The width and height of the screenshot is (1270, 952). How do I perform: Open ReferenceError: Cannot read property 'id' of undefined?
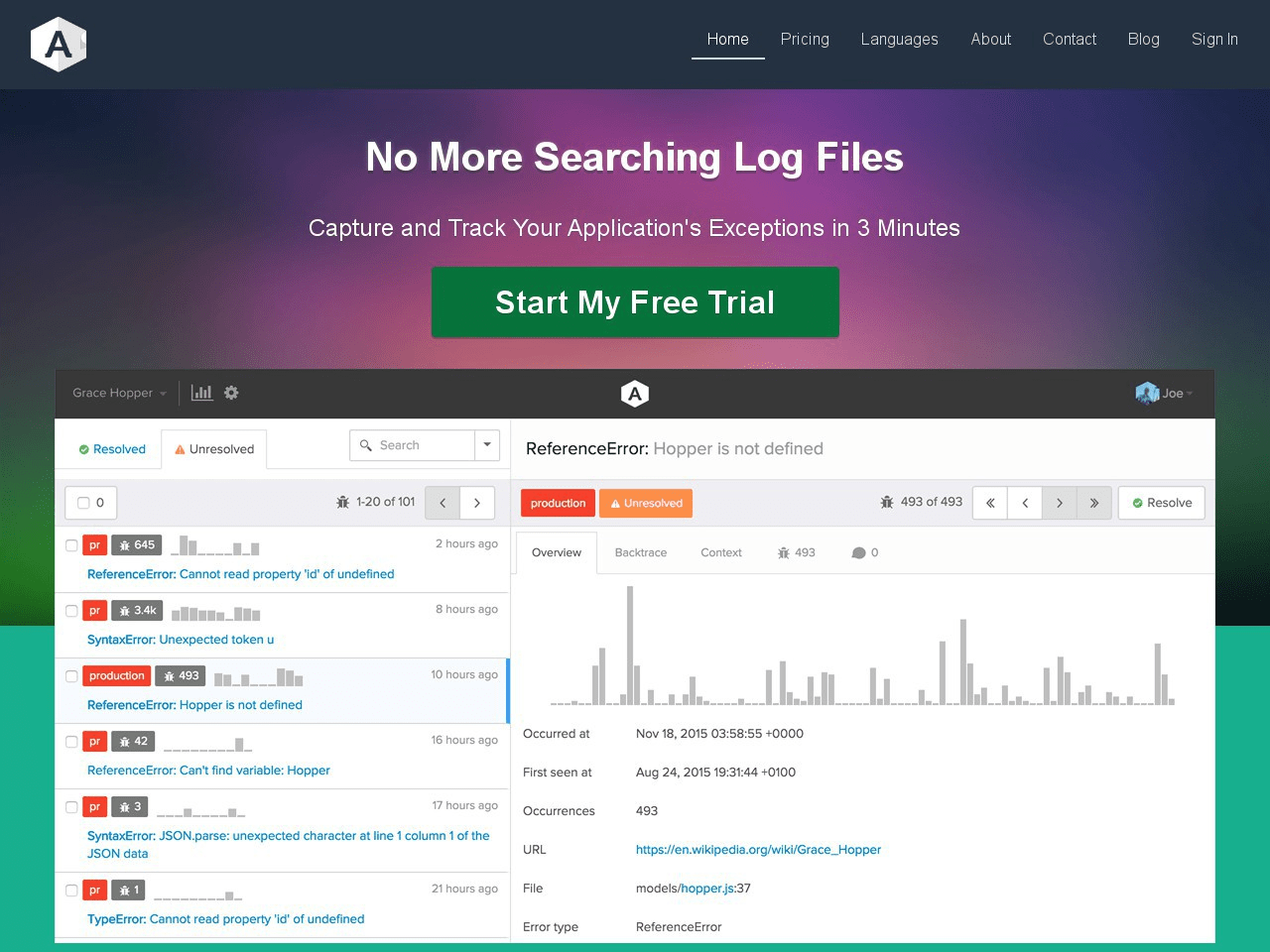[x=241, y=574]
